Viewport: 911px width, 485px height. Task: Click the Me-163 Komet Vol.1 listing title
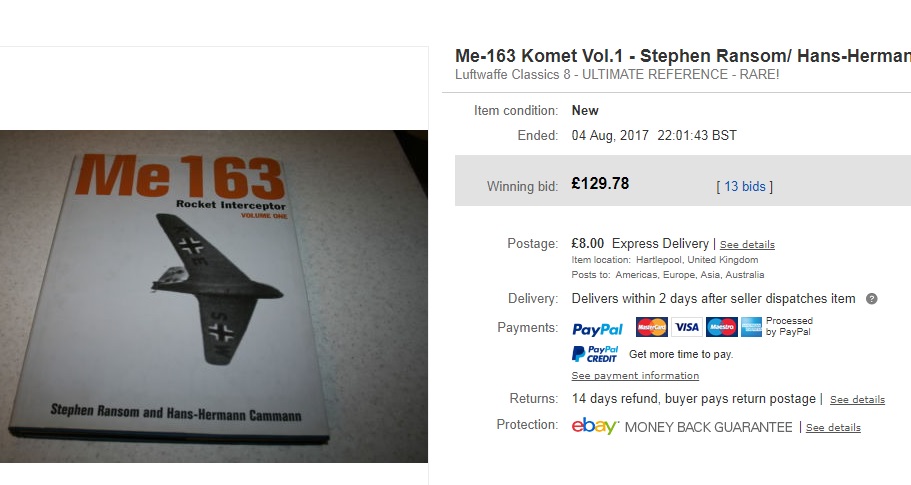[x=683, y=56]
